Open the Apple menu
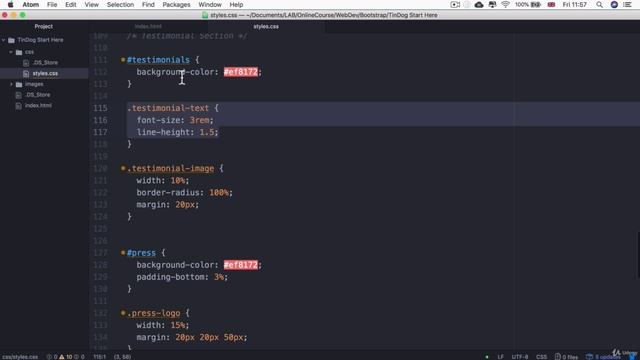640x360 pixels. coord(11,4)
